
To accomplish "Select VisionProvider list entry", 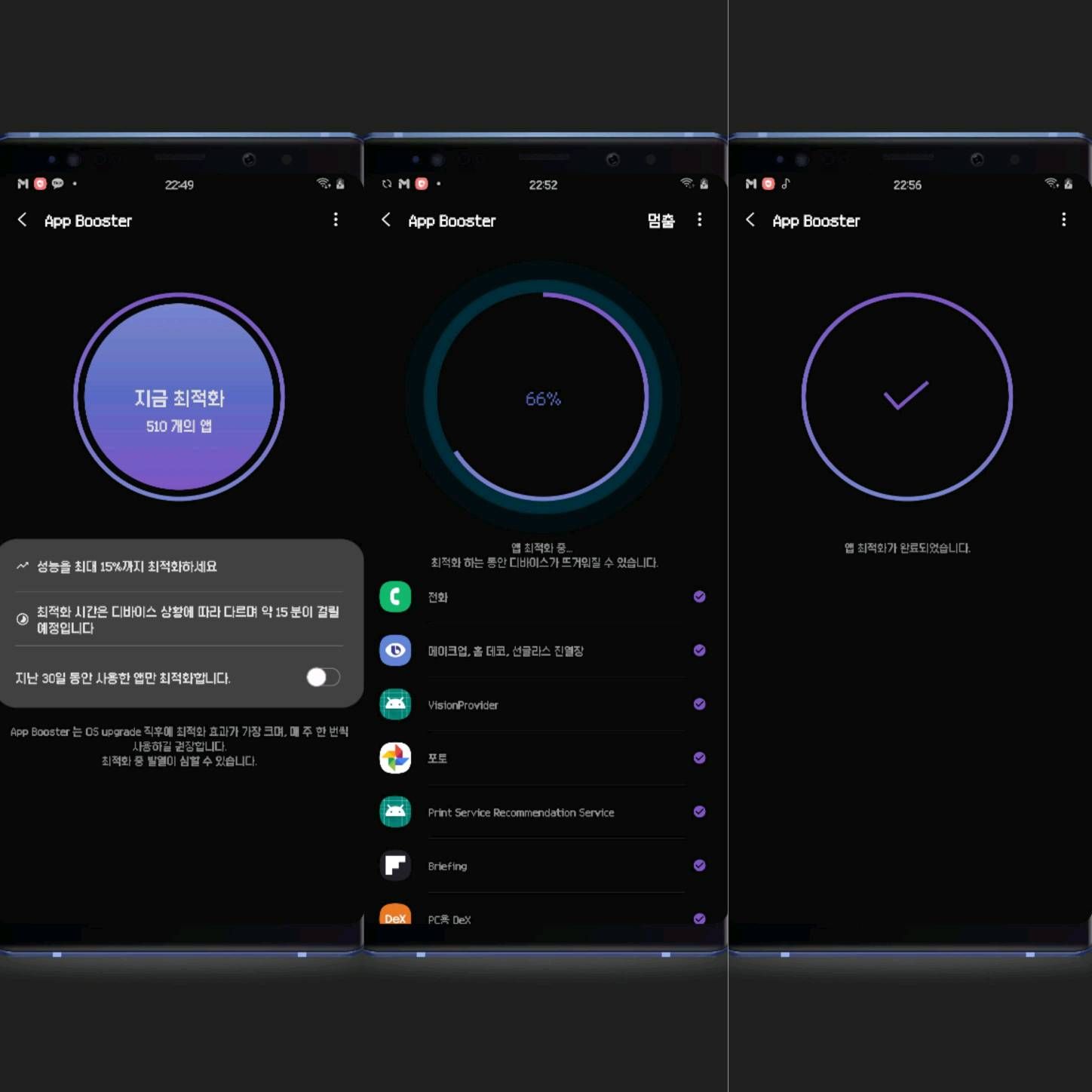I will [x=463, y=705].
